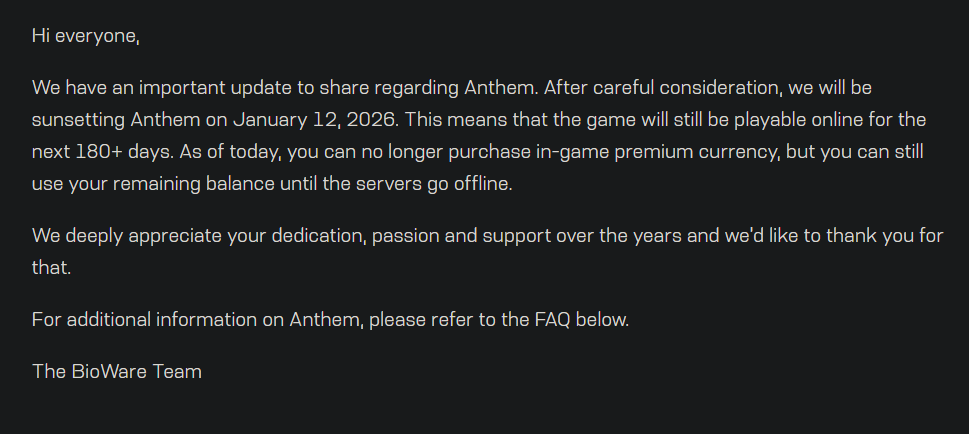The height and width of the screenshot is (434, 969).
Task: Click the date "January 12, 2026"
Action: click(x=313, y=120)
